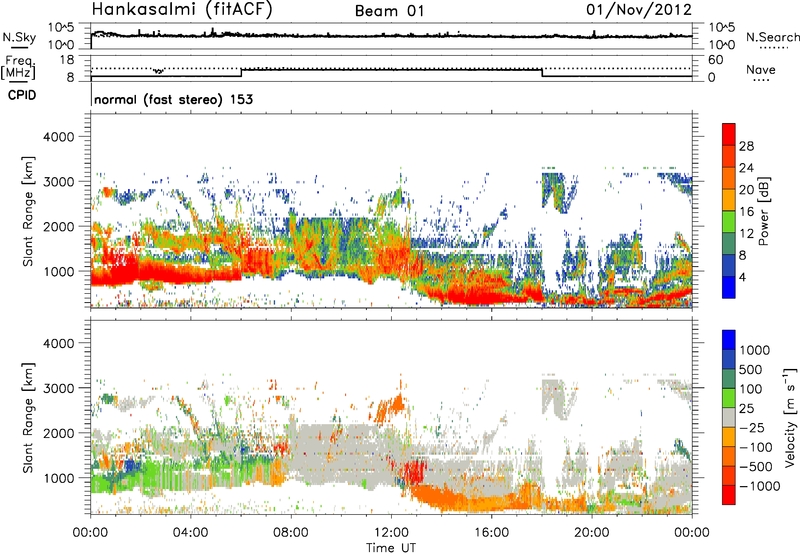Click the velocity colorbar value 1000
This screenshot has height=554, width=800.
coord(755,350)
